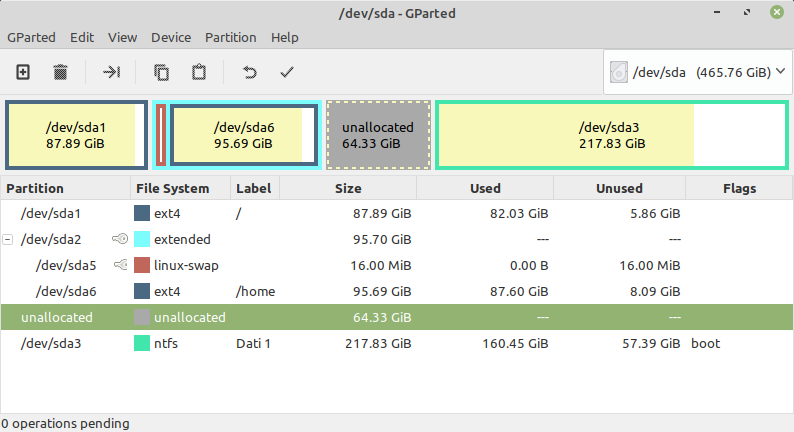Image resolution: width=794 pixels, height=432 pixels.
Task: Click the New partition toolbar icon
Action: [23, 72]
